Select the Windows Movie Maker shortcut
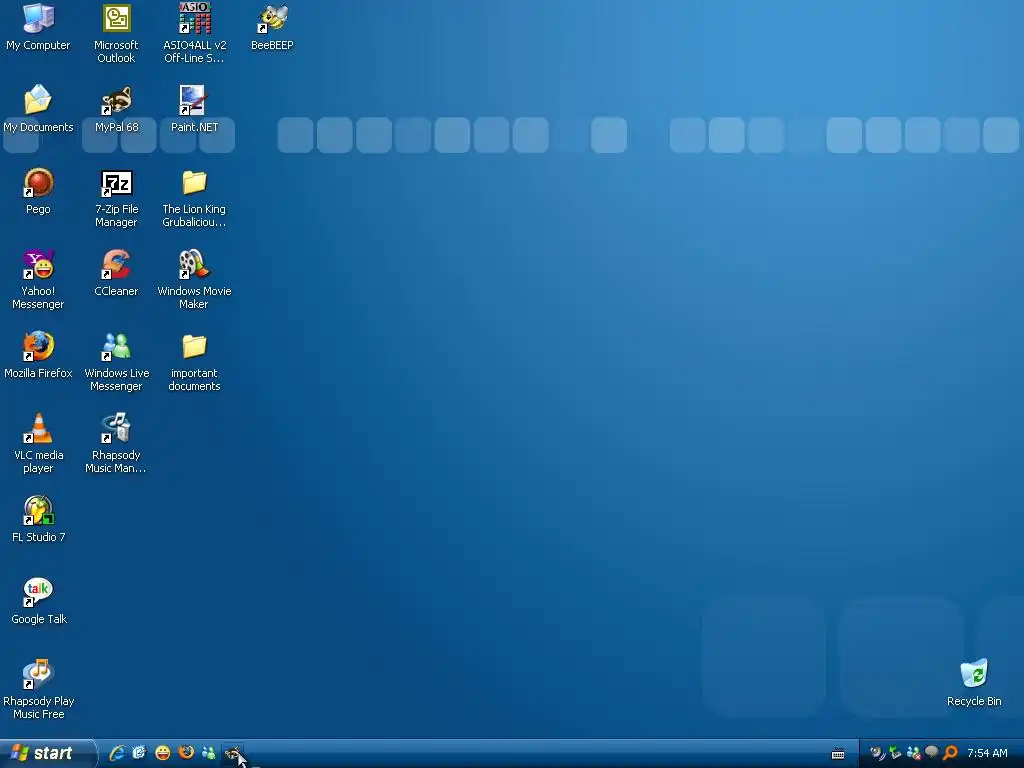 point(195,280)
